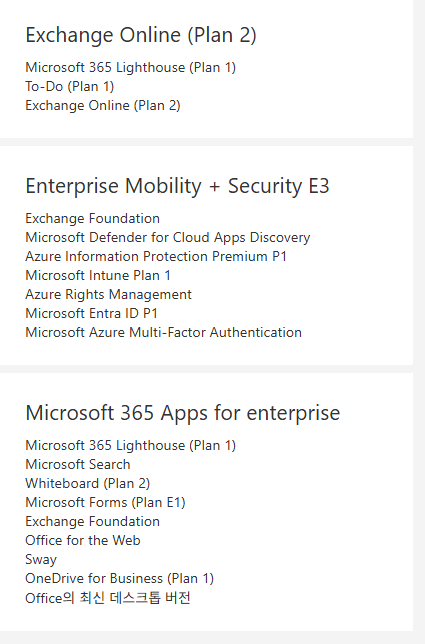Click the Exchange Online (Plan 2) heading

coord(141,35)
